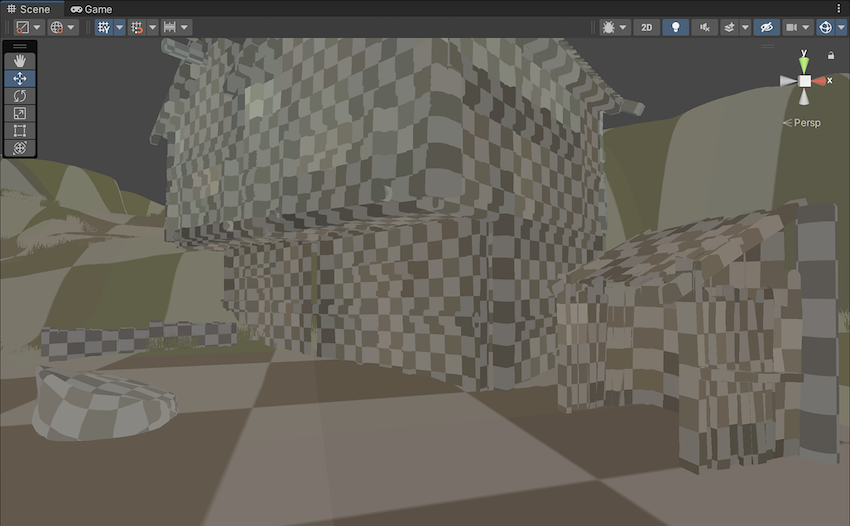Toggle scene audio mute
This screenshot has height=526, width=850.
point(705,28)
